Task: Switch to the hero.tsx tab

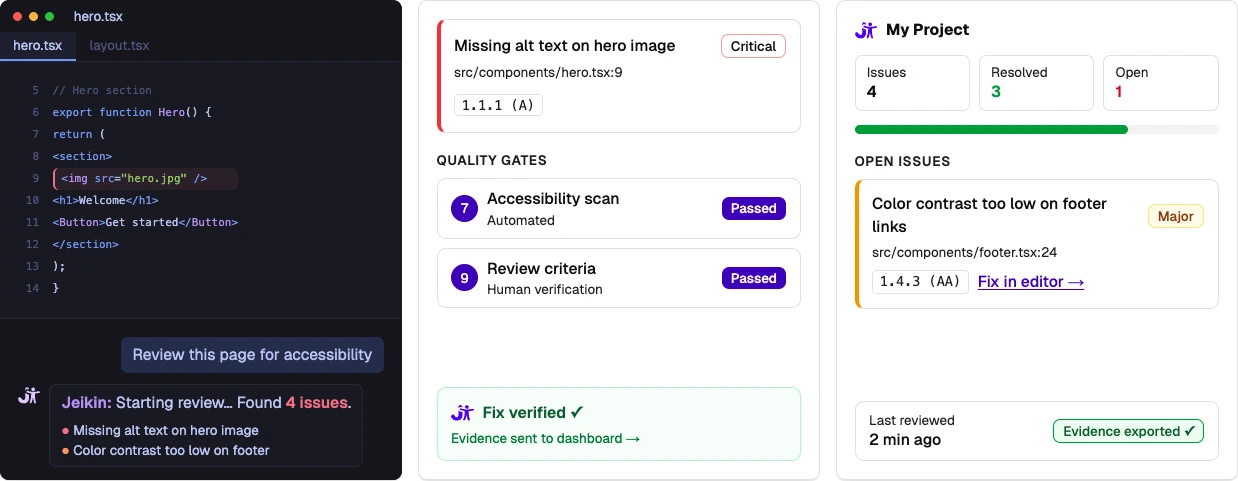Action: pos(37,45)
